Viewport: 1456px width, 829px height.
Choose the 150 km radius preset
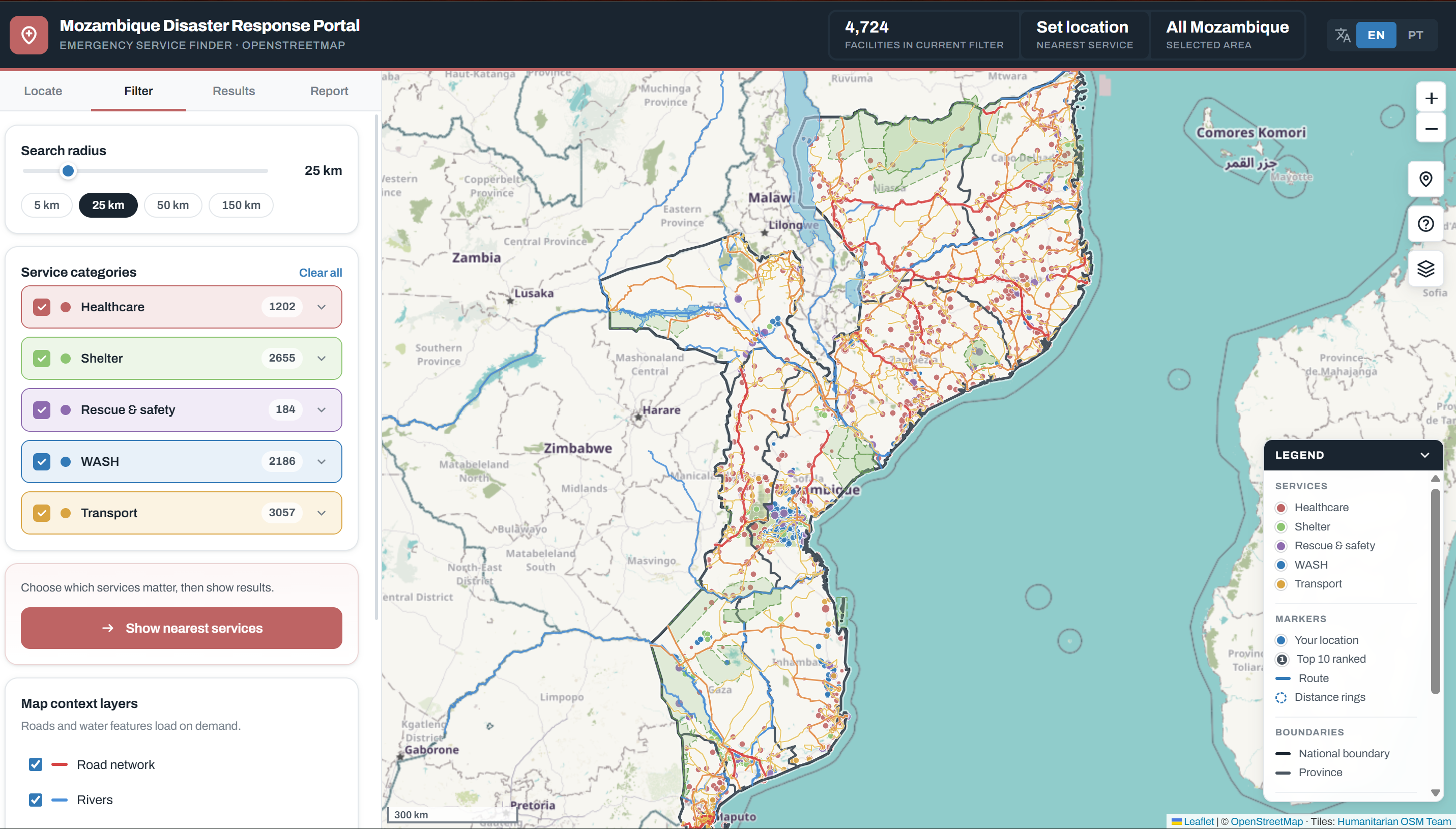(241, 205)
